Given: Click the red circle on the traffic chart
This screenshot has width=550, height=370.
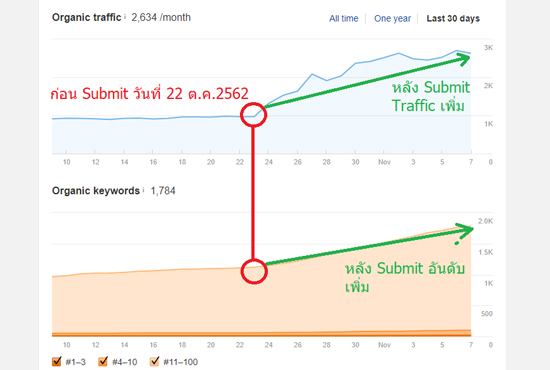Looking at the screenshot, I should tap(254, 114).
